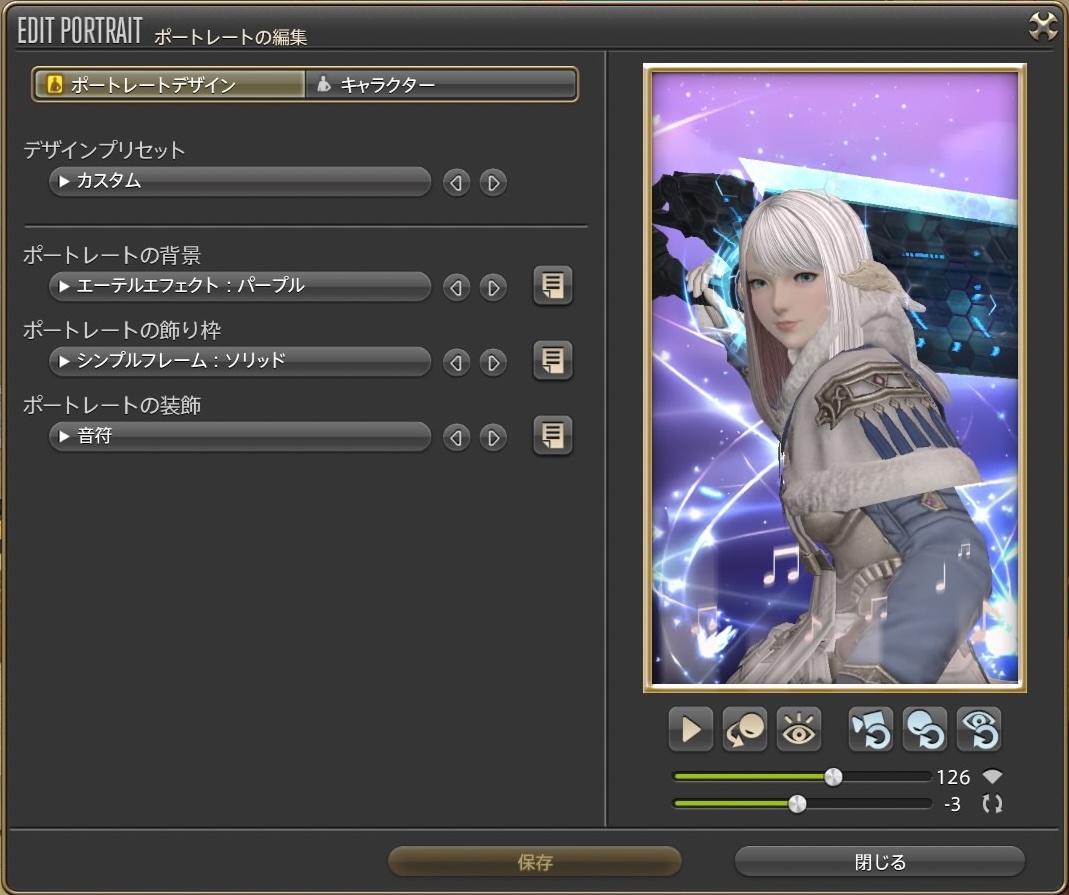Image resolution: width=1069 pixels, height=895 pixels.
Task: Click the character portrait preview image
Action: (x=834, y=378)
